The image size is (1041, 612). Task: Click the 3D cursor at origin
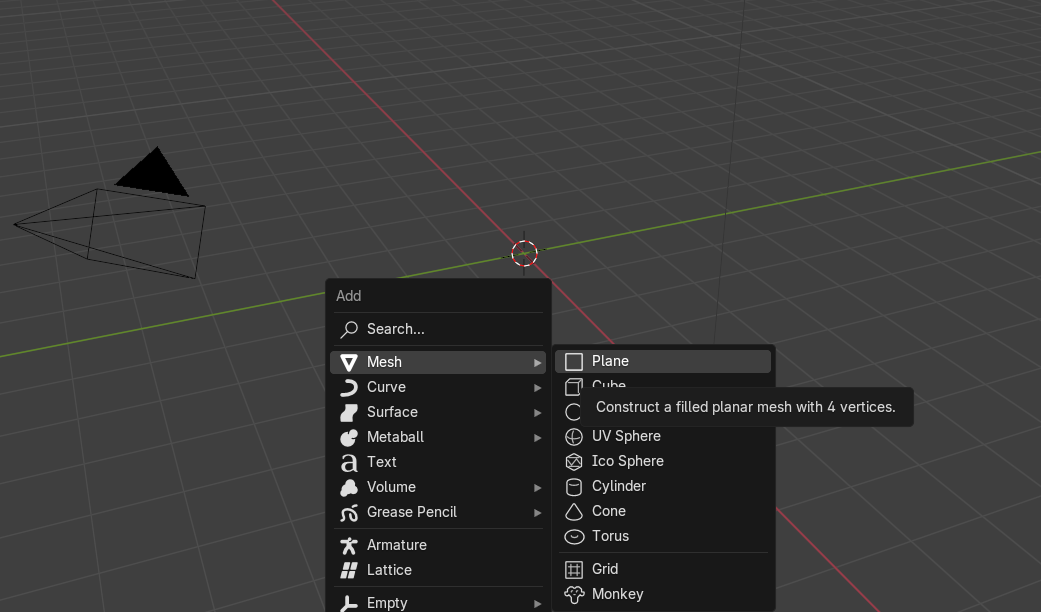(x=524, y=254)
